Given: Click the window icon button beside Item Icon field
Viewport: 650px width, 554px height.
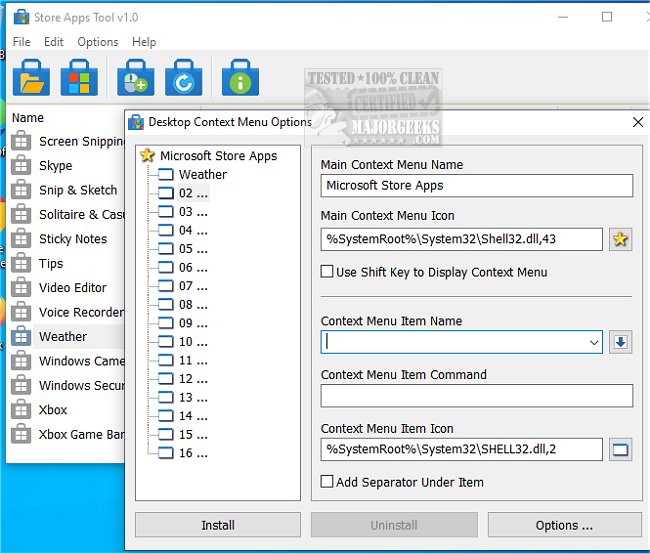Looking at the screenshot, I should click(621, 450).
